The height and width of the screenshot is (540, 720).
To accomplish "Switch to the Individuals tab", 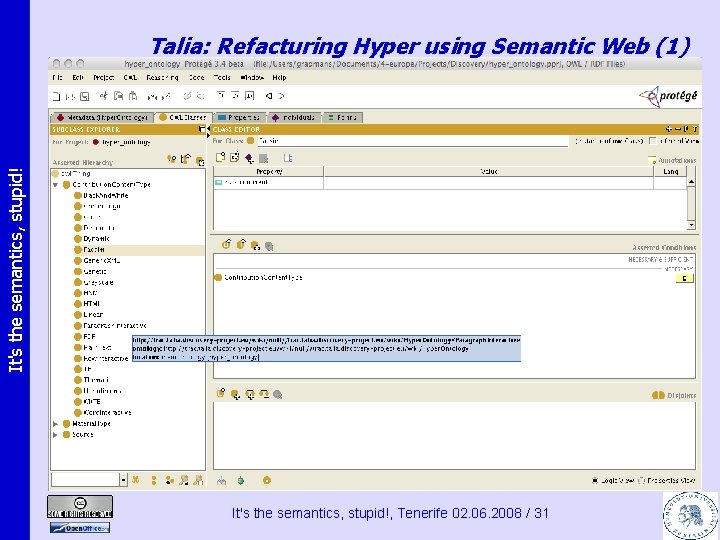I will [293, 118].
